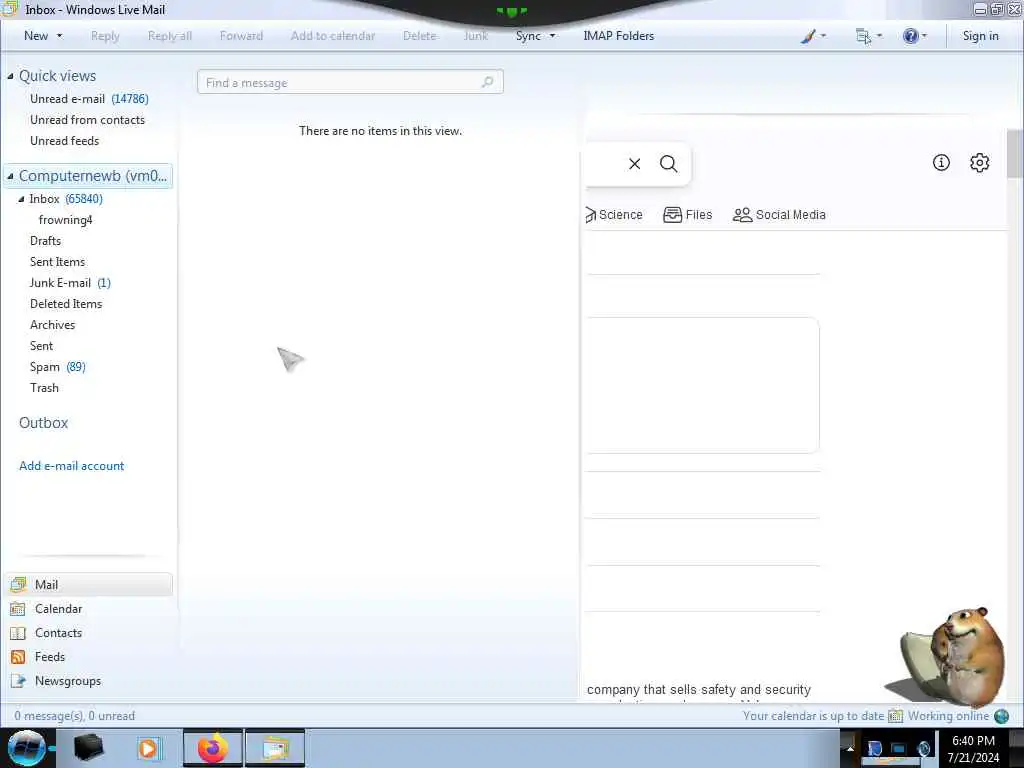Click the Sync toolbar button

[528, 36]
